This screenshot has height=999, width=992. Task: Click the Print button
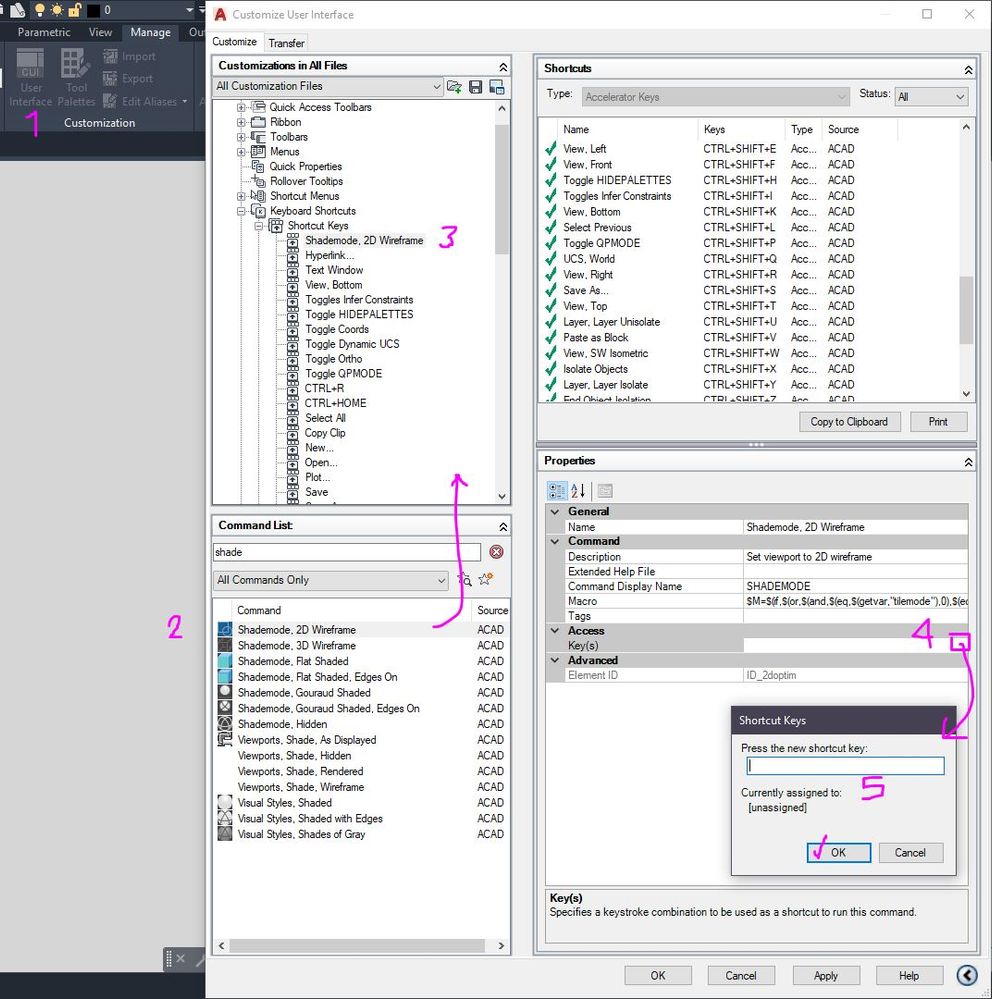click(x=938, y=422)
